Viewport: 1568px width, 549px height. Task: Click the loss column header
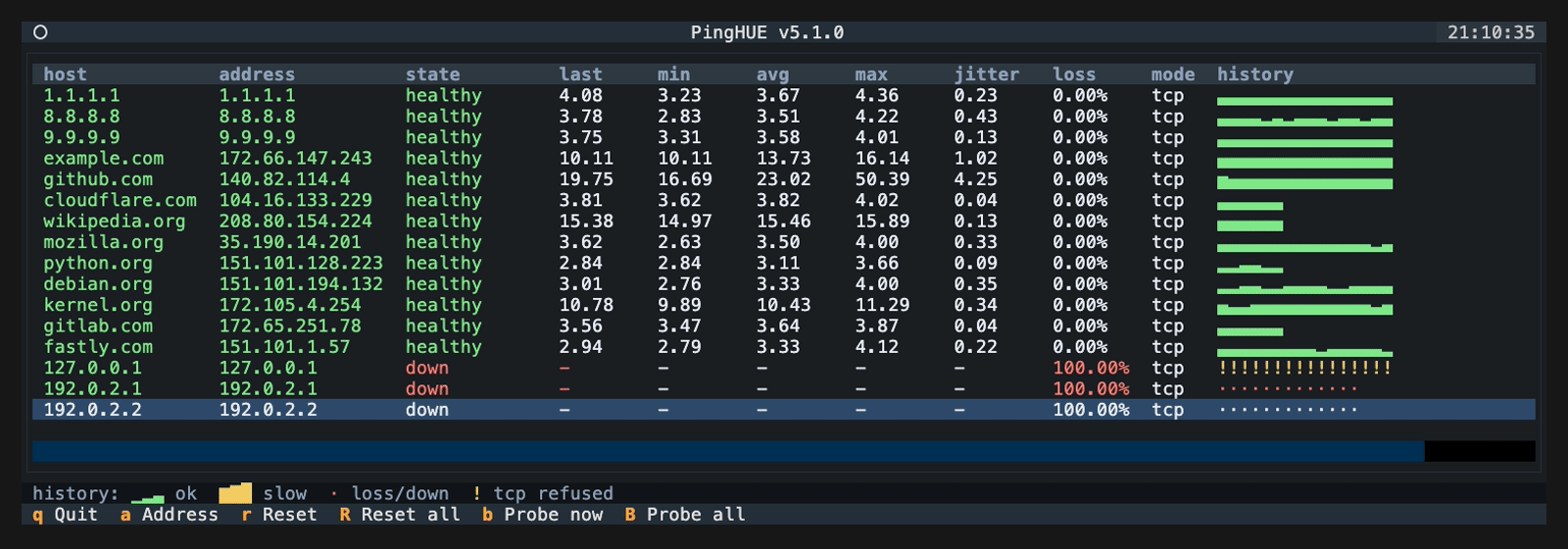click(1074, 75)
